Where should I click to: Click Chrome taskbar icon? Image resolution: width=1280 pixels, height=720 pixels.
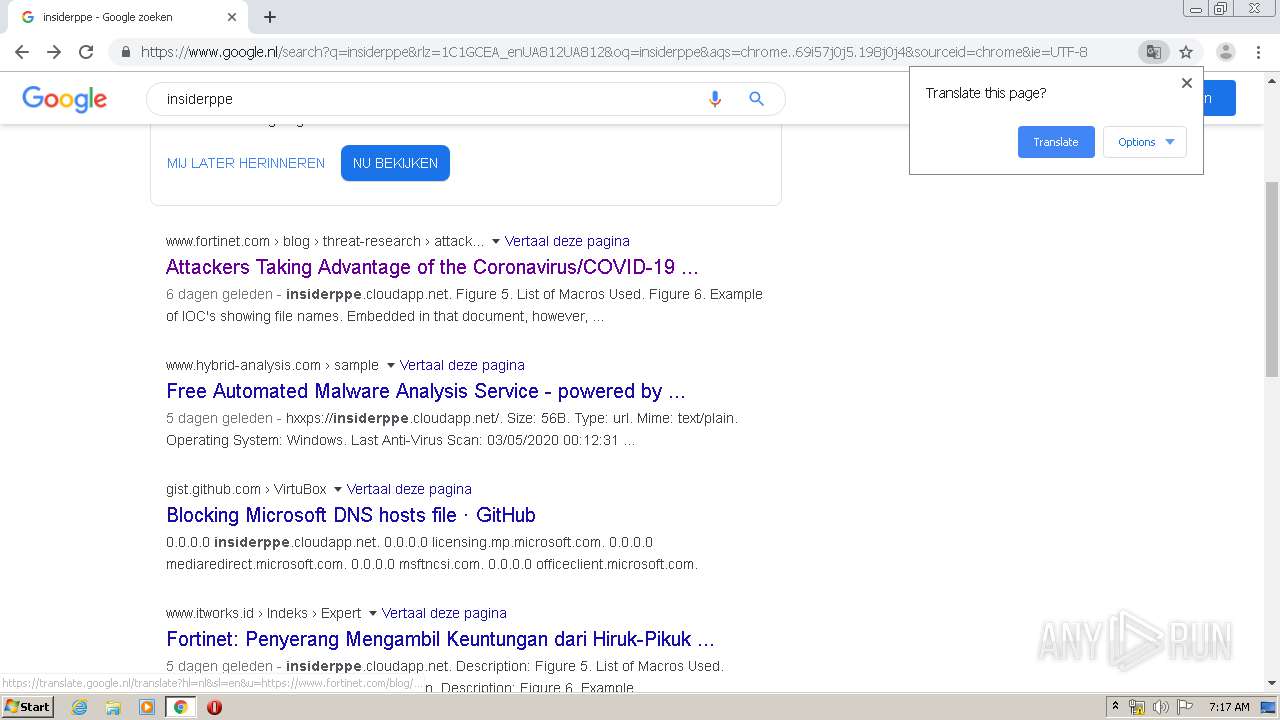click(180, 707)
